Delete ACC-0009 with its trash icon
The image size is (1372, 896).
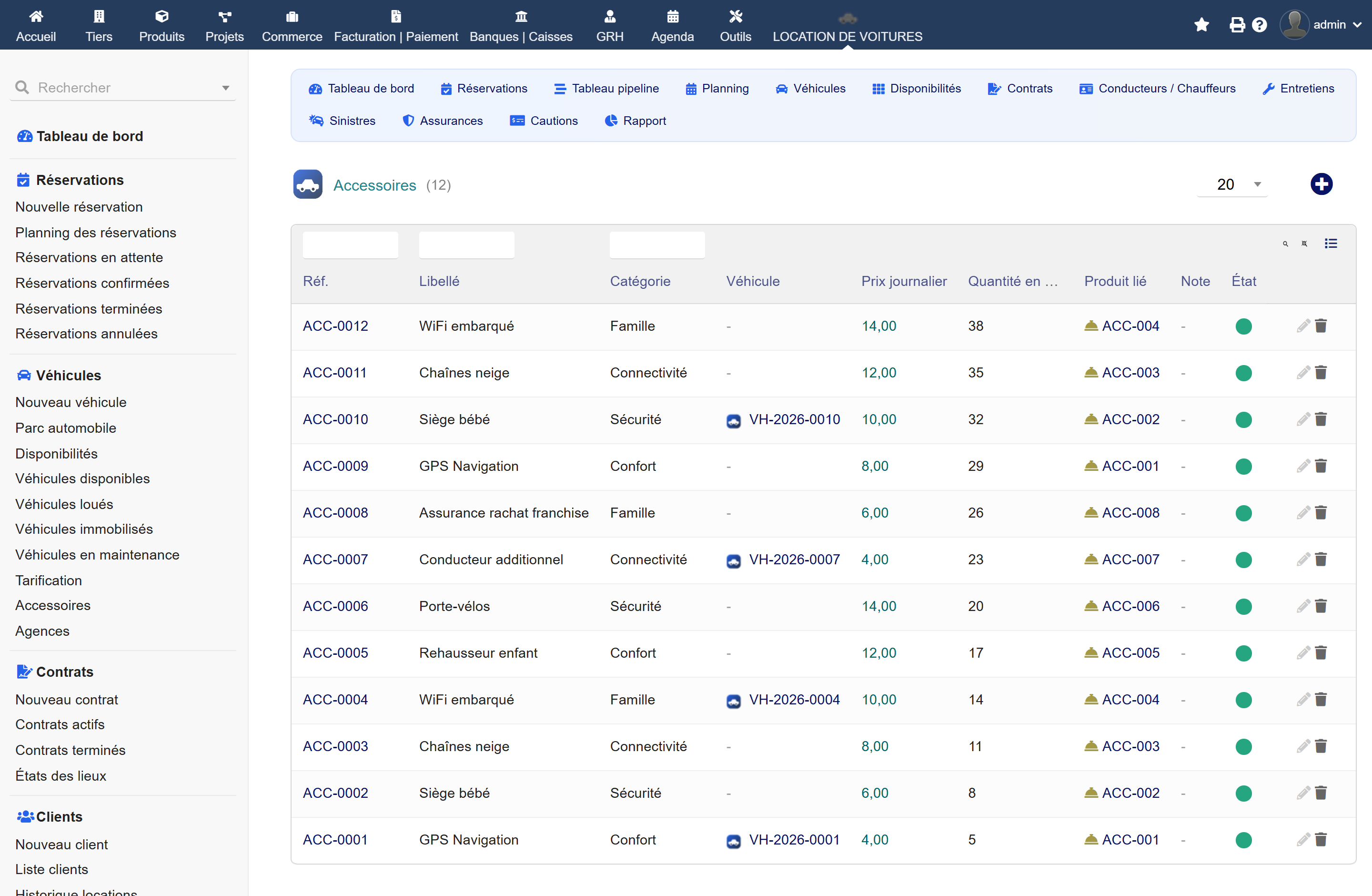1322,466
